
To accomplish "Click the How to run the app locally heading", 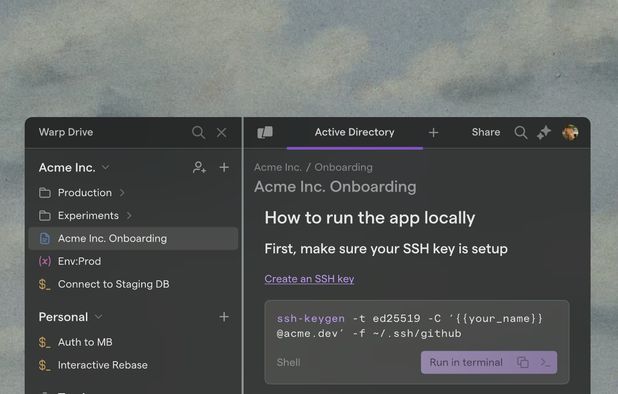I will click(x=370, y=218).
